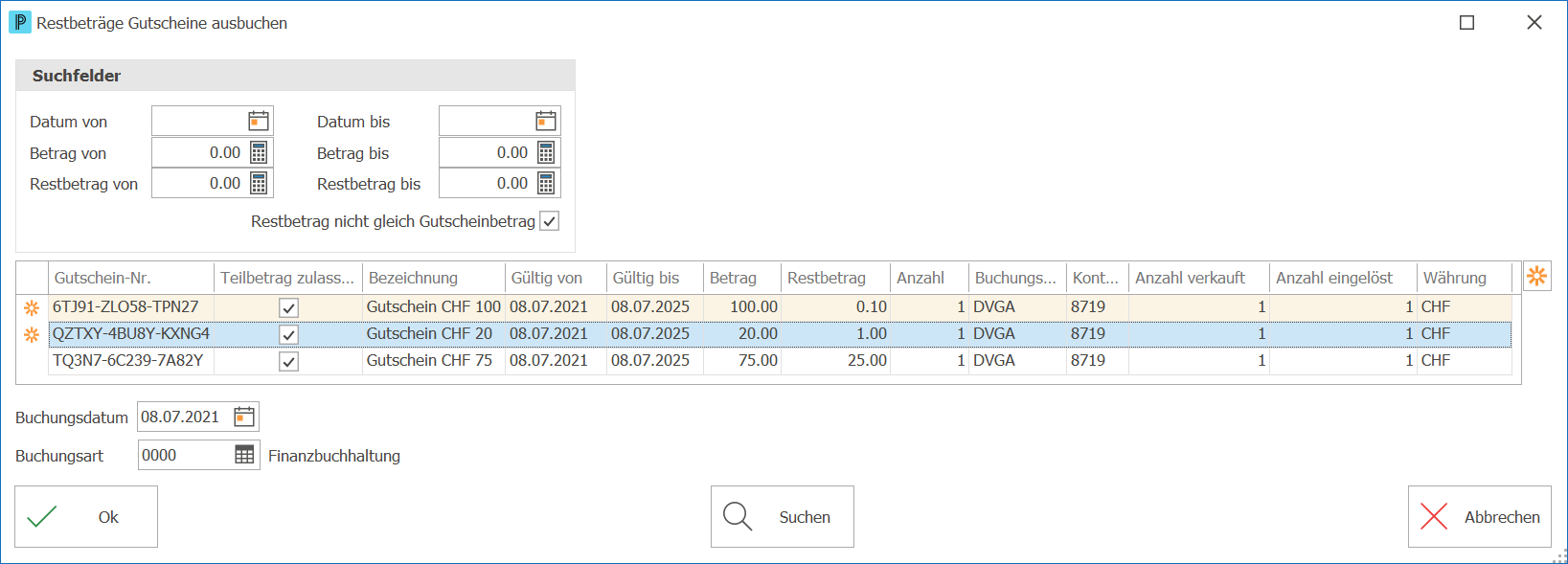Open calendar picker for Datum bis
The image size is (1568, 564).
click(546, 121)
